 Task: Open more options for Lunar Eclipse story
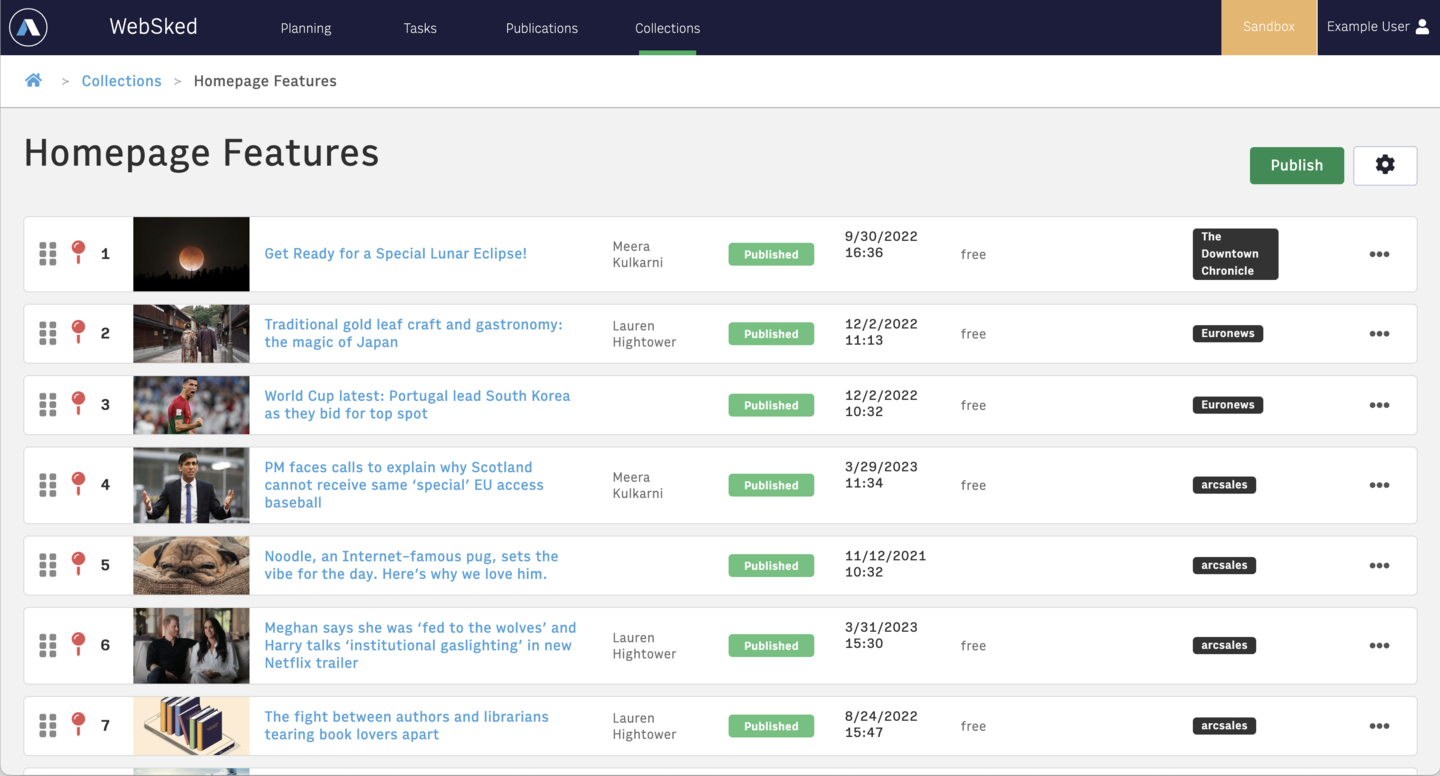tap(1379, 254)
